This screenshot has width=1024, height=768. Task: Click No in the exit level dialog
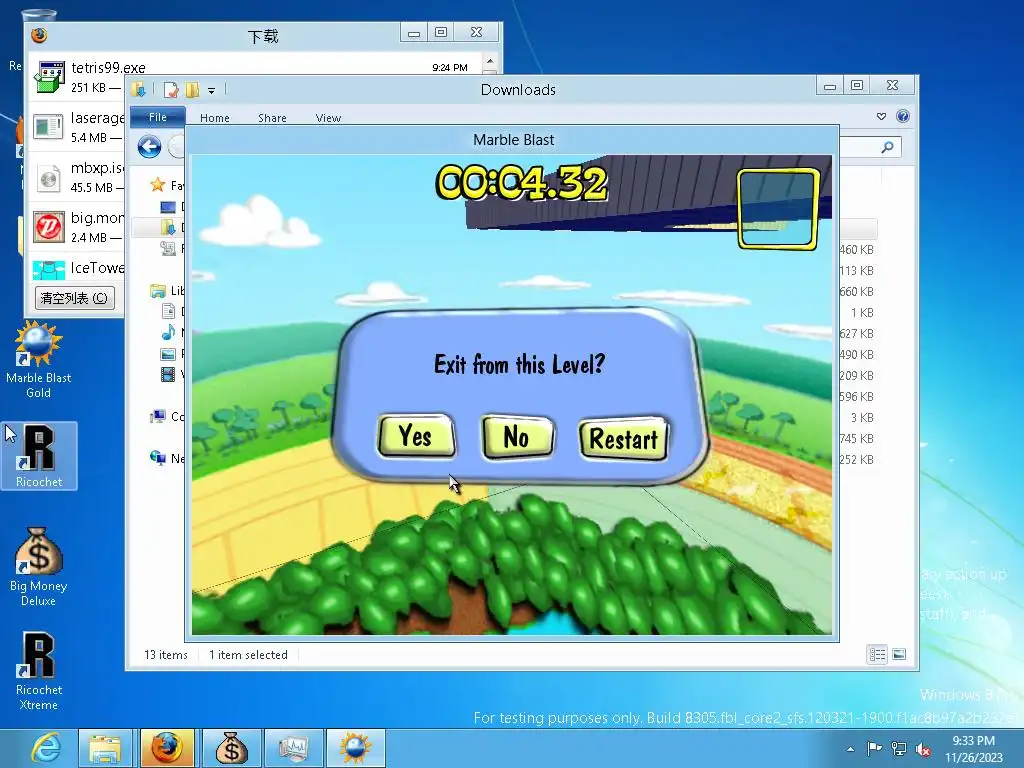tap(517, 437)
